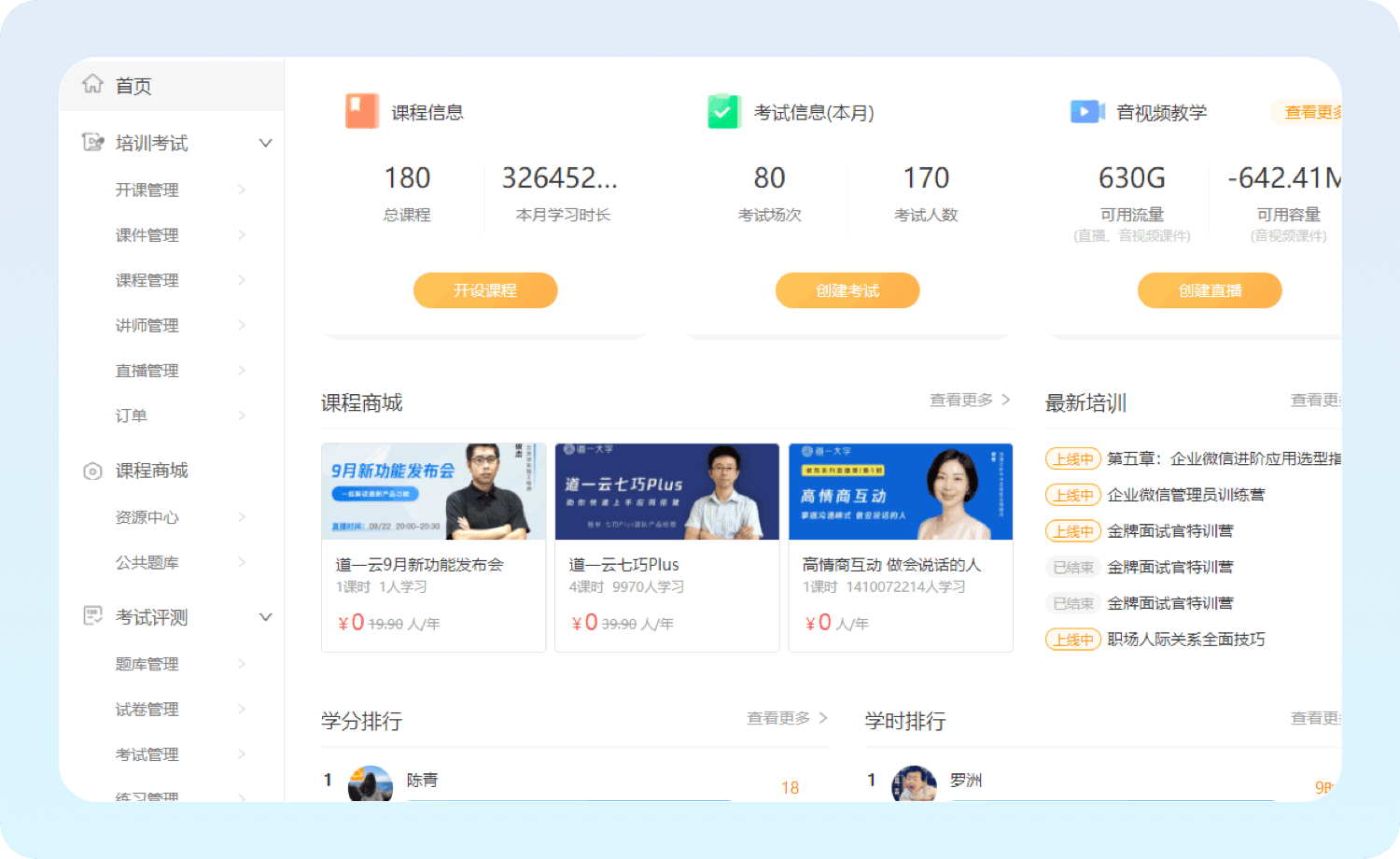This screenshot has height=859, width=1400.
Task: Open 直播管理 in the sidebar
Action: [x=147, y=371]
